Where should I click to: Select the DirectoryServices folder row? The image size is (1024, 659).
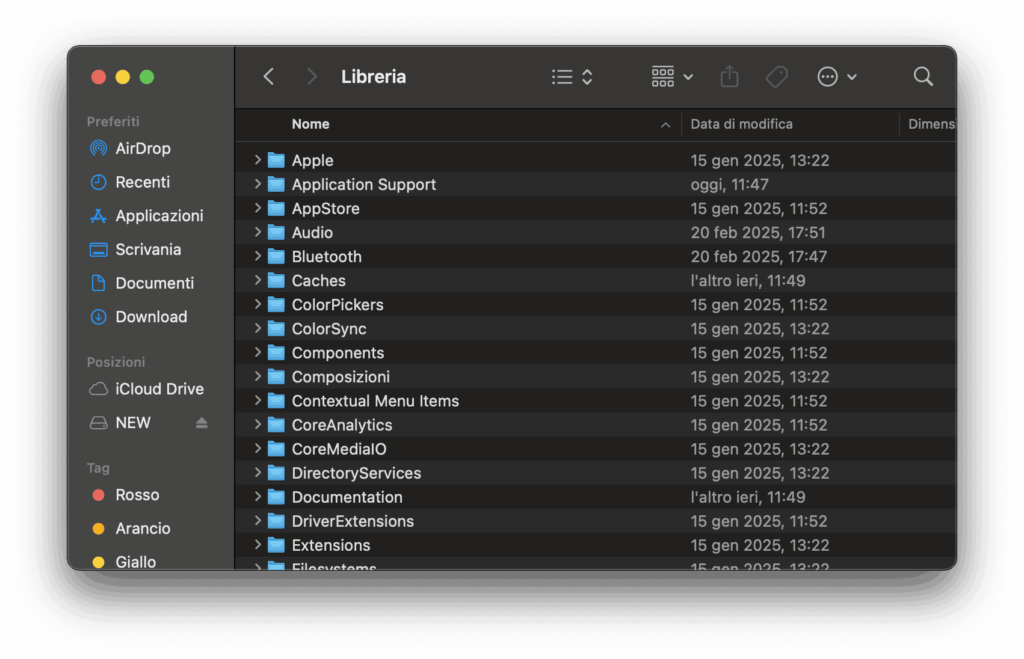pos(596,473)
